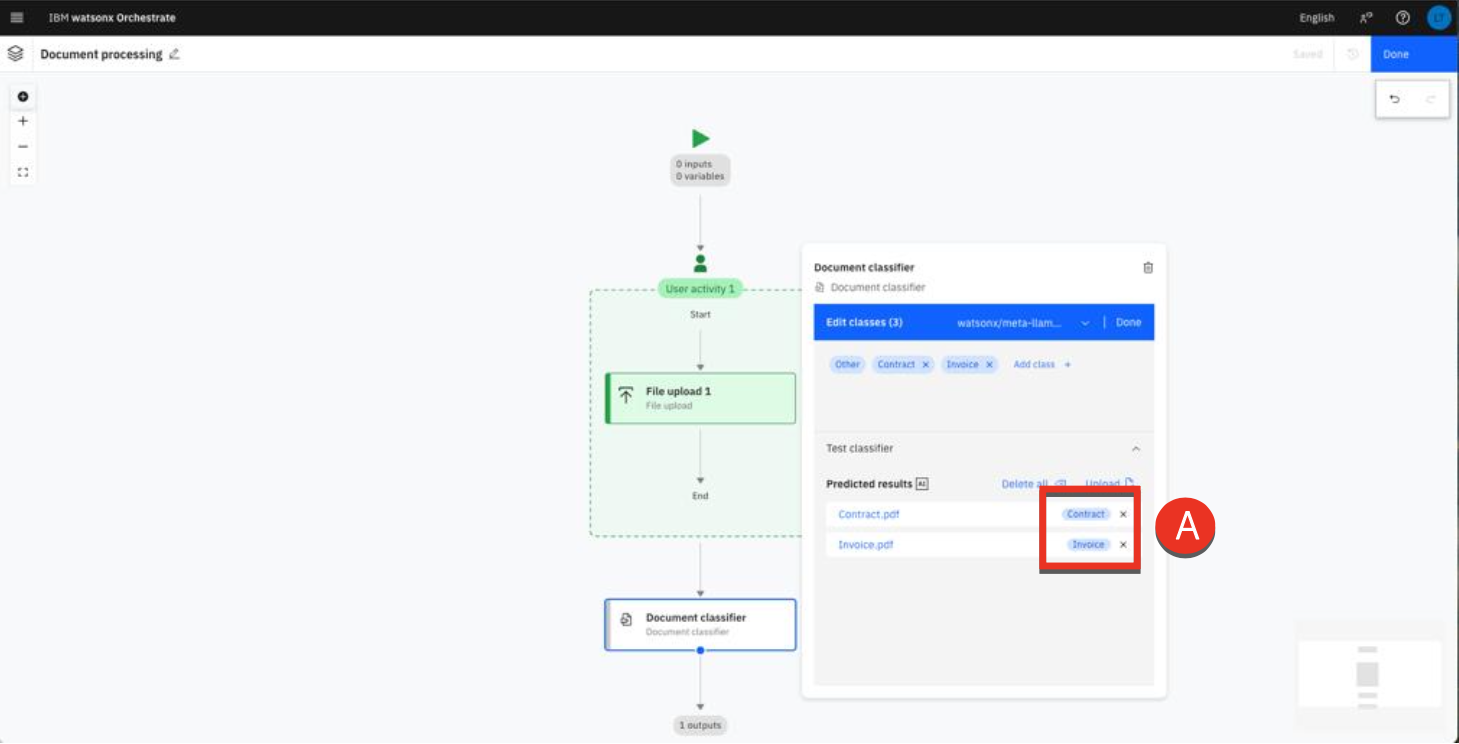Click the pencil icon to rename Document processing
The height and width of the screenshot is (744, 1459).
point(175,54)
